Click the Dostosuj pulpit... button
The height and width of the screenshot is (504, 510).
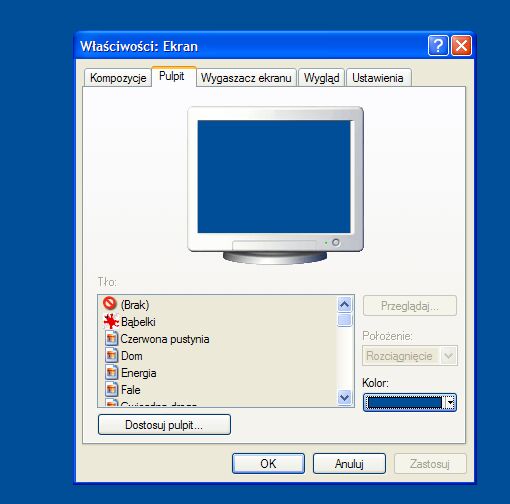coord(164,425)
